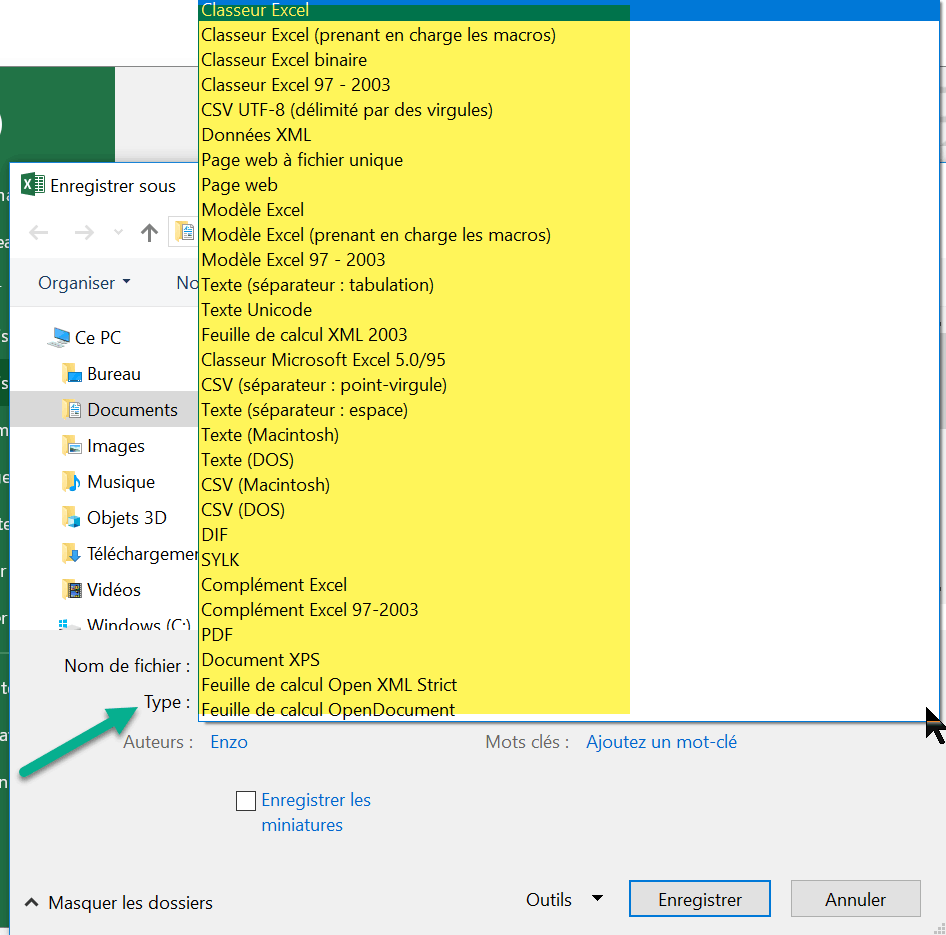Screen dimensions: 946x935
Task: Enable Enregistrer les miniatures checkbox
Action: pyautogui.click(x=246, y=801)
